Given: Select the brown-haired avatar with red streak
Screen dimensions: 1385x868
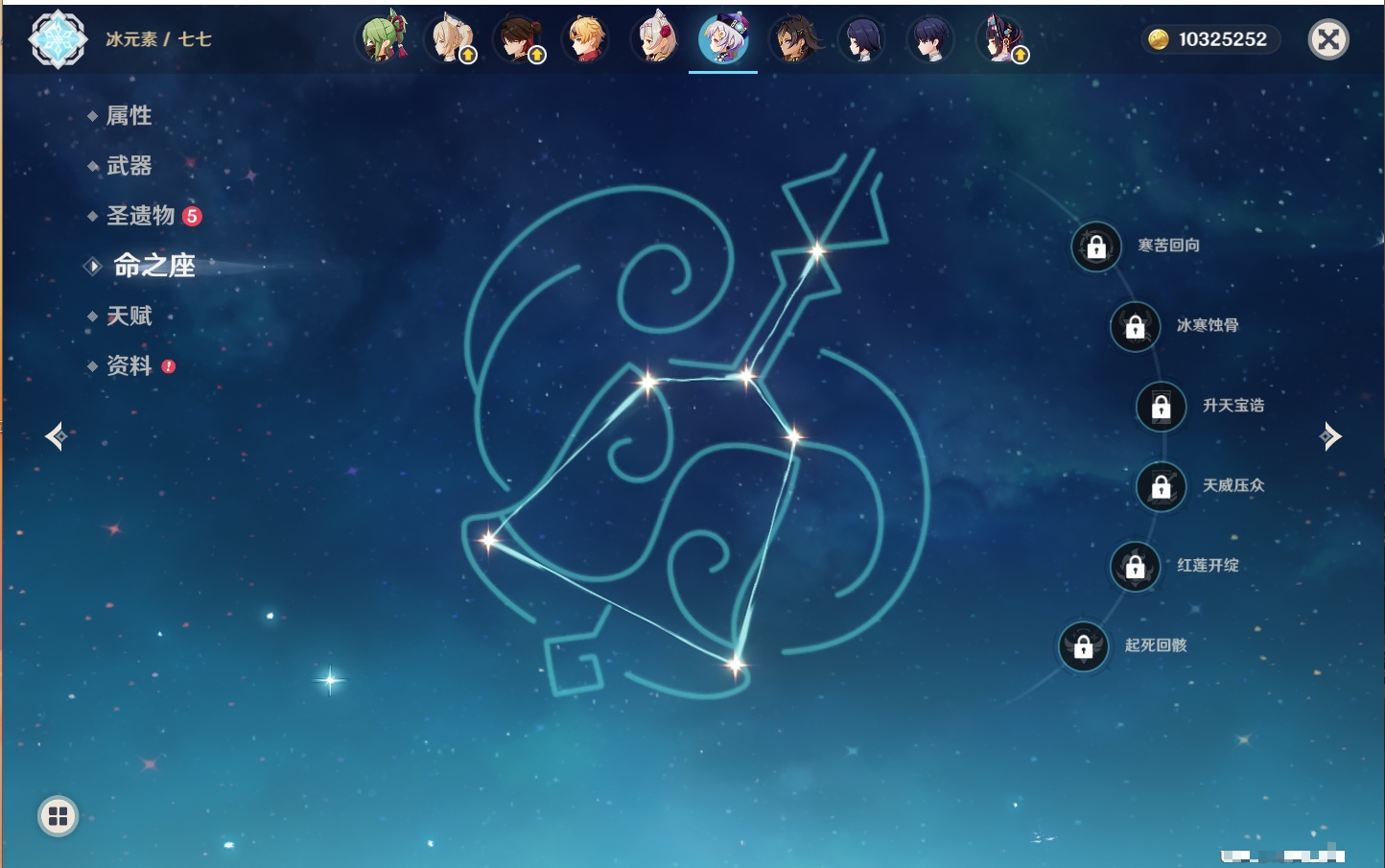Looking at the screenshot, I should click(519, 38).
